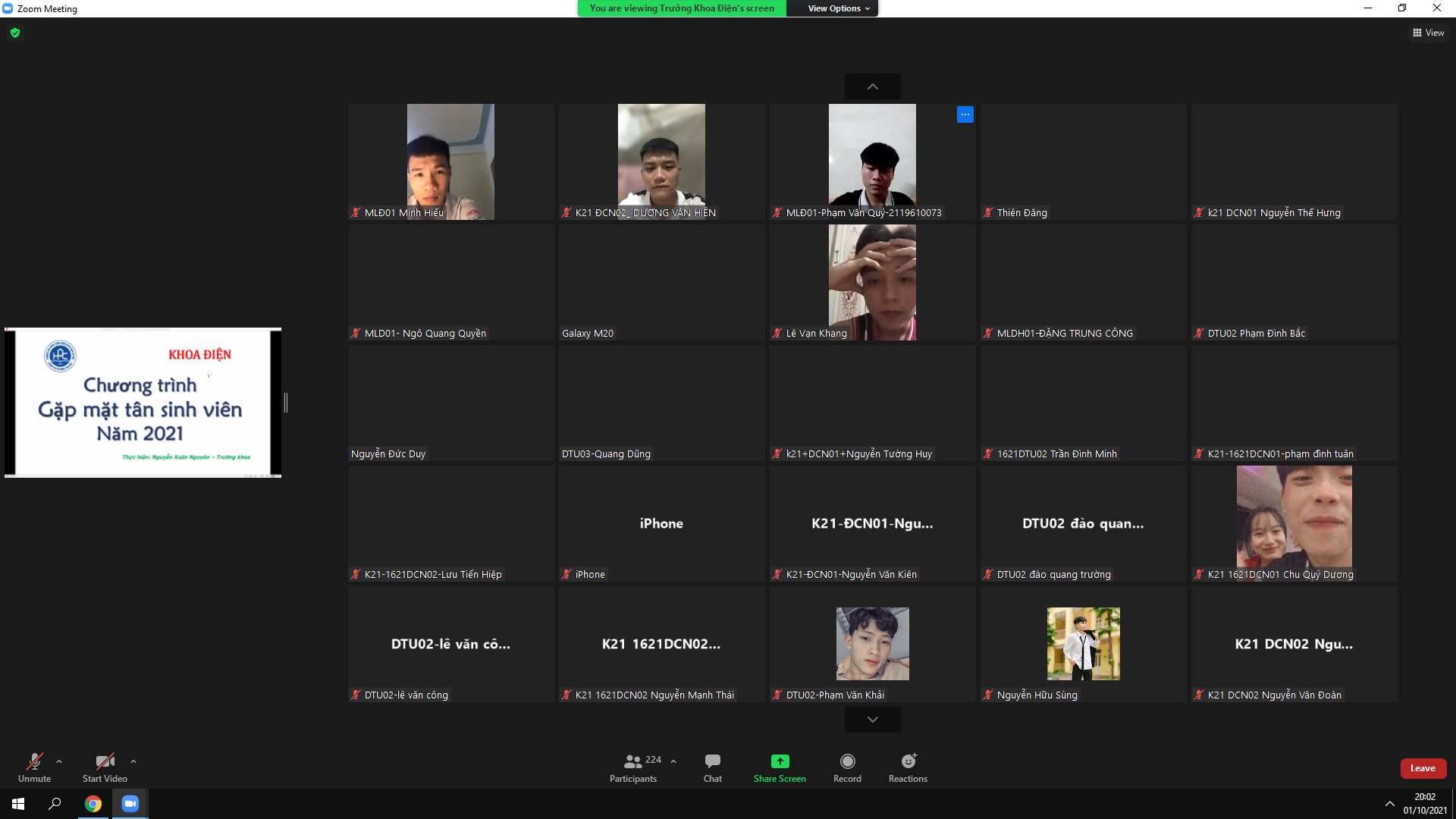Open Google Chrome from the taskbar
1456x819 pixels.
tap(93, 804)
